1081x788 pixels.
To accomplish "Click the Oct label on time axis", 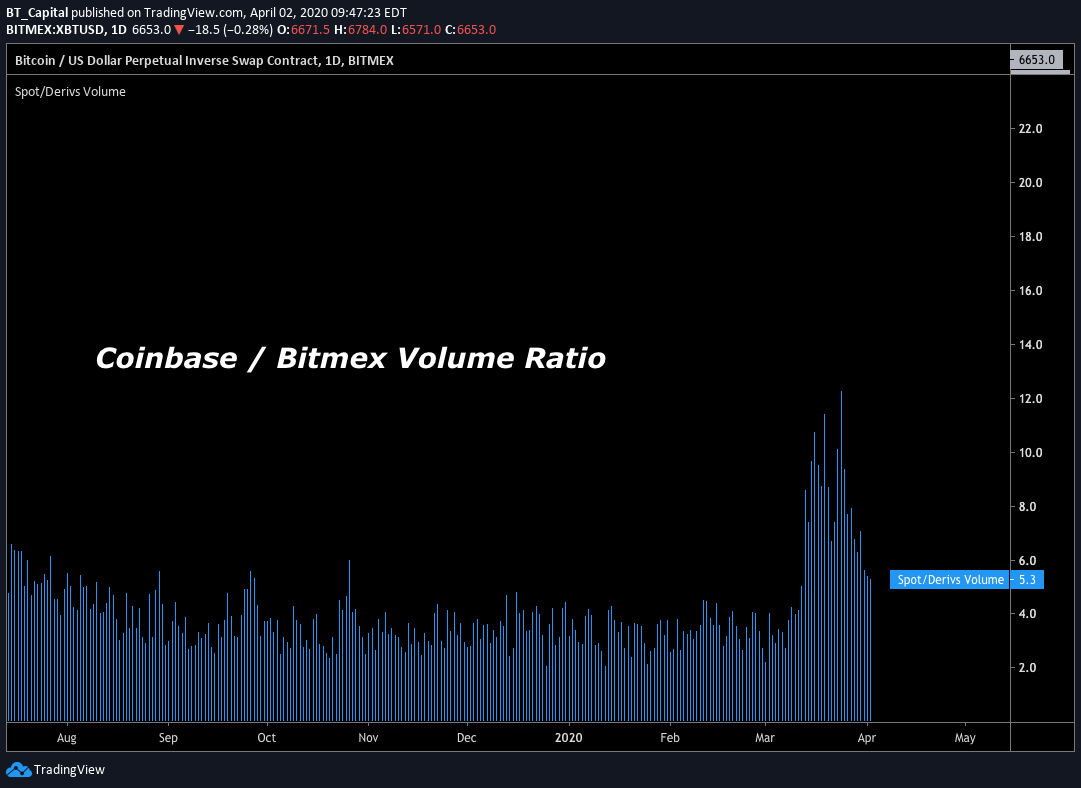I will [x=267, y=738].
